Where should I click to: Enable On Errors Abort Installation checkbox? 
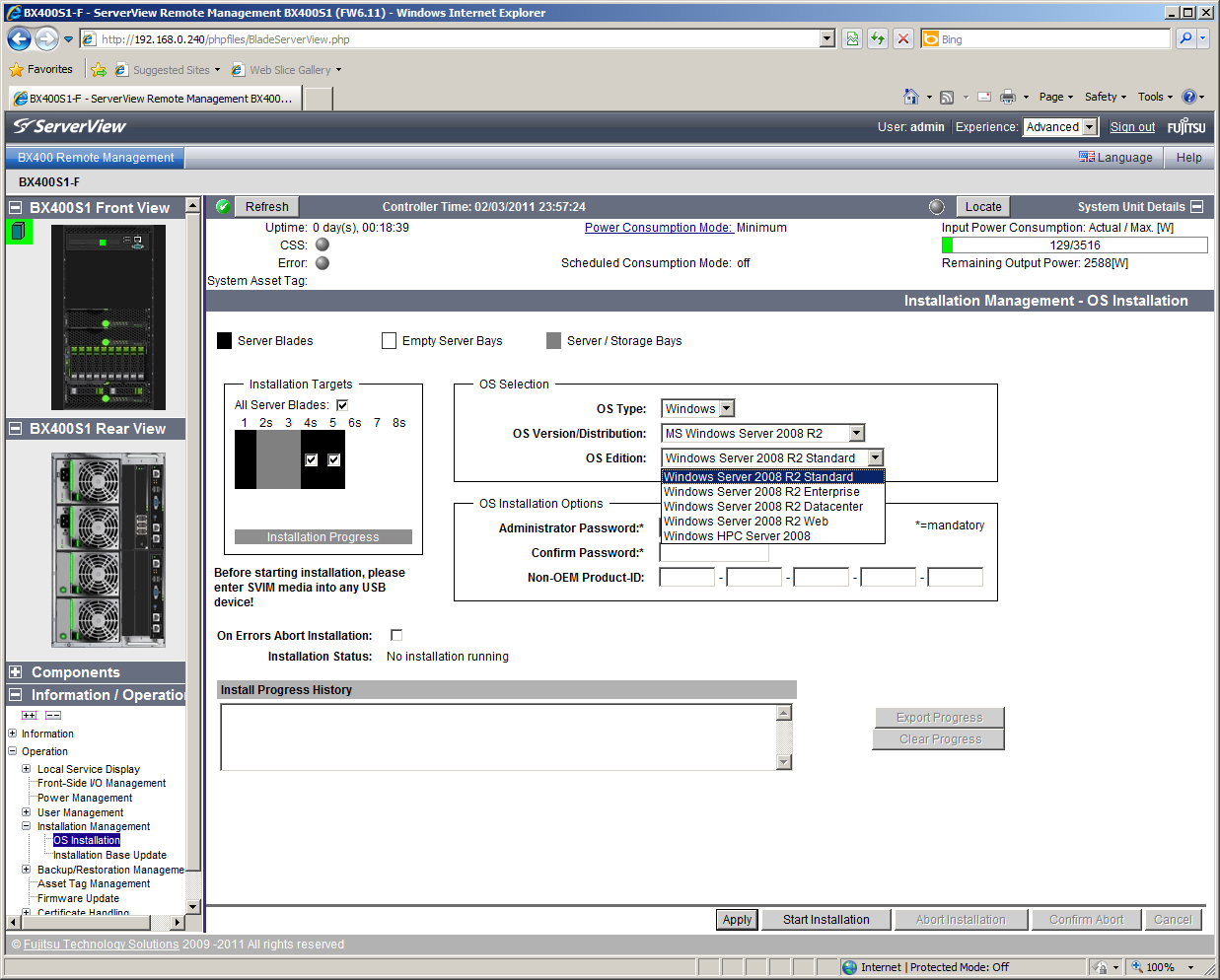click(x=396, y=635)
